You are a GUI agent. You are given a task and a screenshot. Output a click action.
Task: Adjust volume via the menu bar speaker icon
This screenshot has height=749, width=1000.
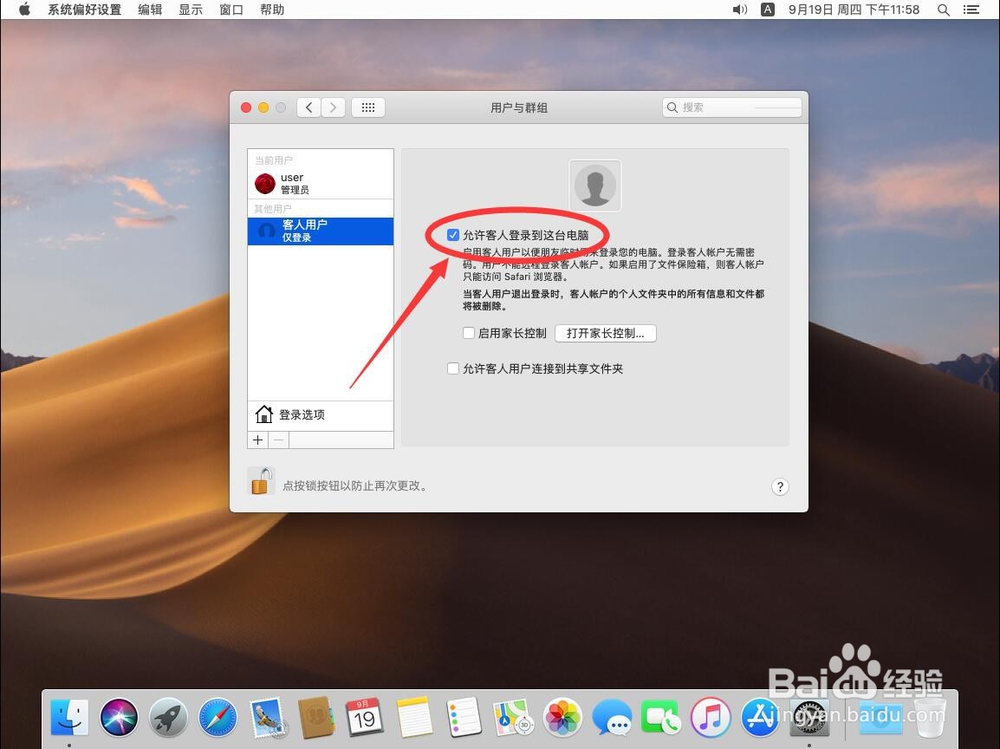coord(740,10)
